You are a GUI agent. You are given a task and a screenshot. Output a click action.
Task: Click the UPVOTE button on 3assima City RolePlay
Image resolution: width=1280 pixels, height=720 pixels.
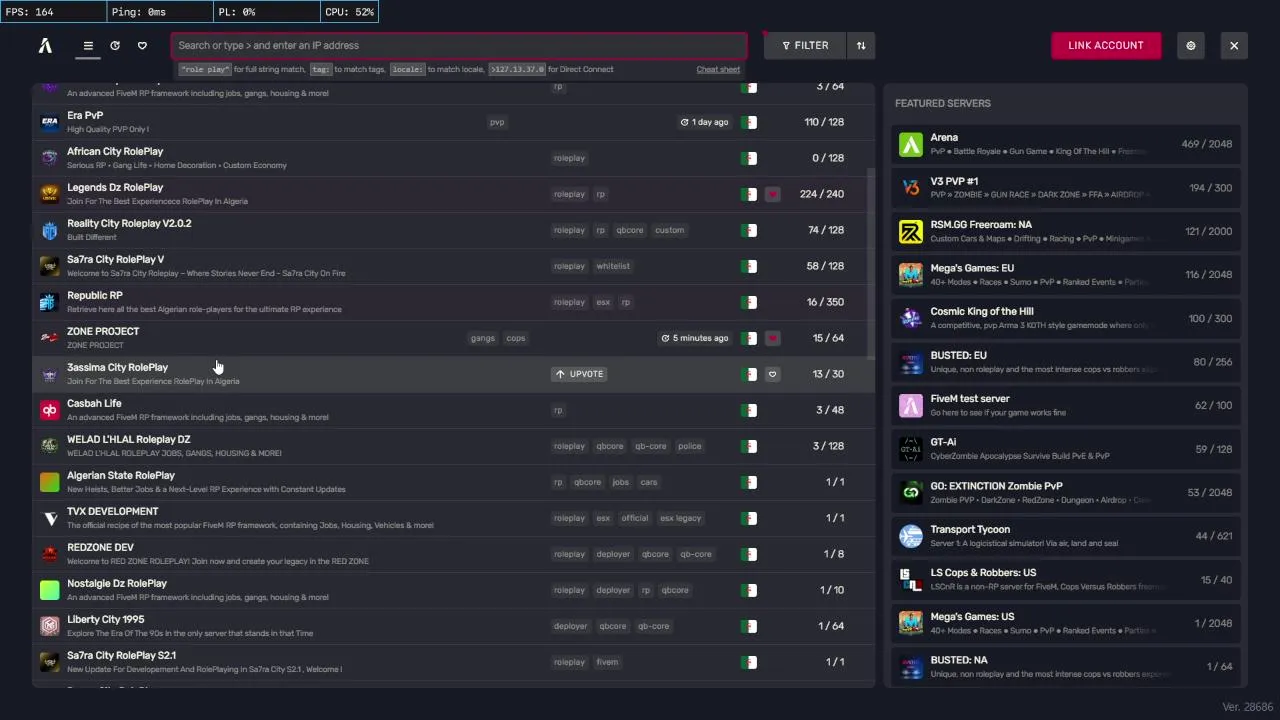[x=579, y=374]
